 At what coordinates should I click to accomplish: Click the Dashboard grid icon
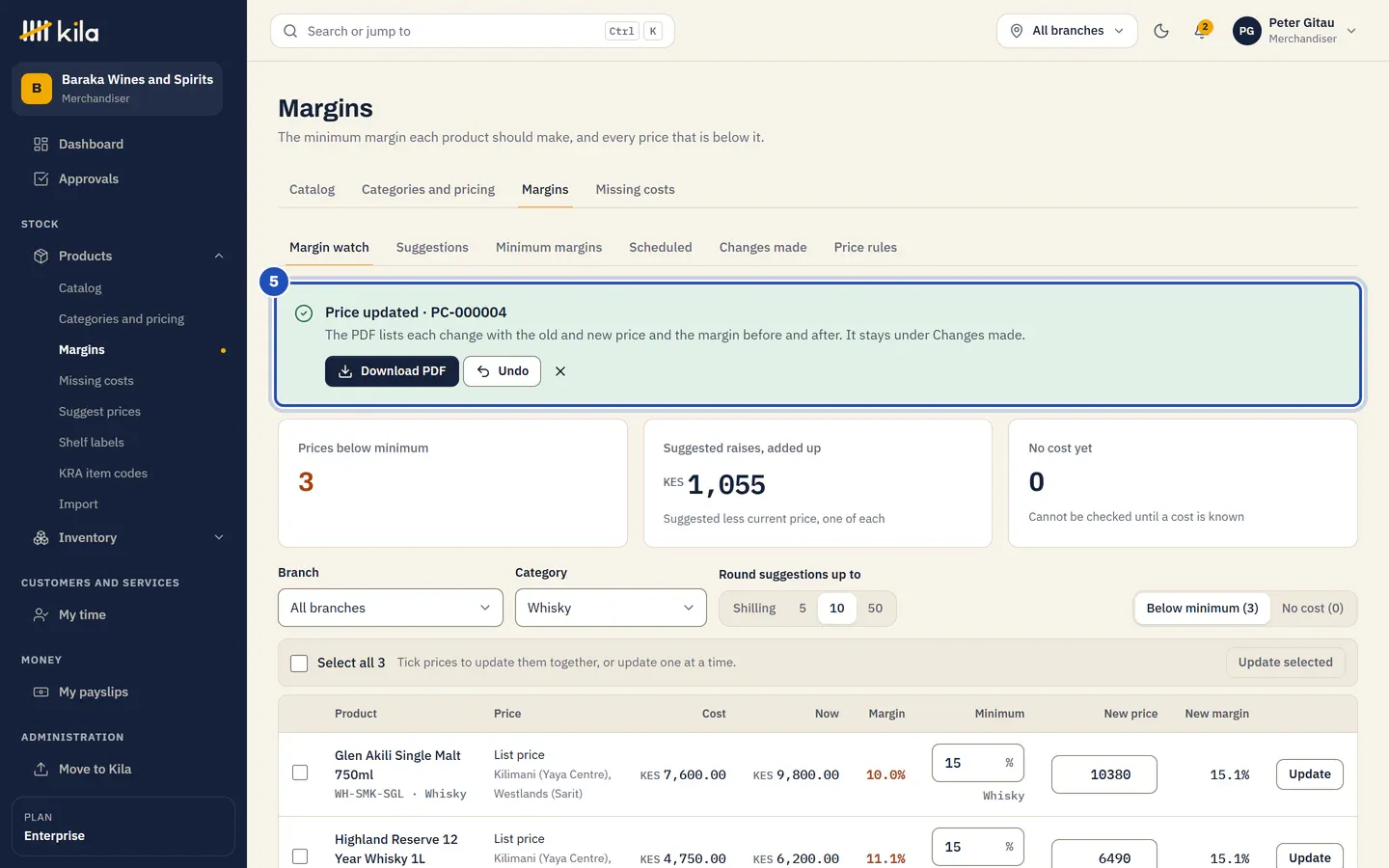41,144
